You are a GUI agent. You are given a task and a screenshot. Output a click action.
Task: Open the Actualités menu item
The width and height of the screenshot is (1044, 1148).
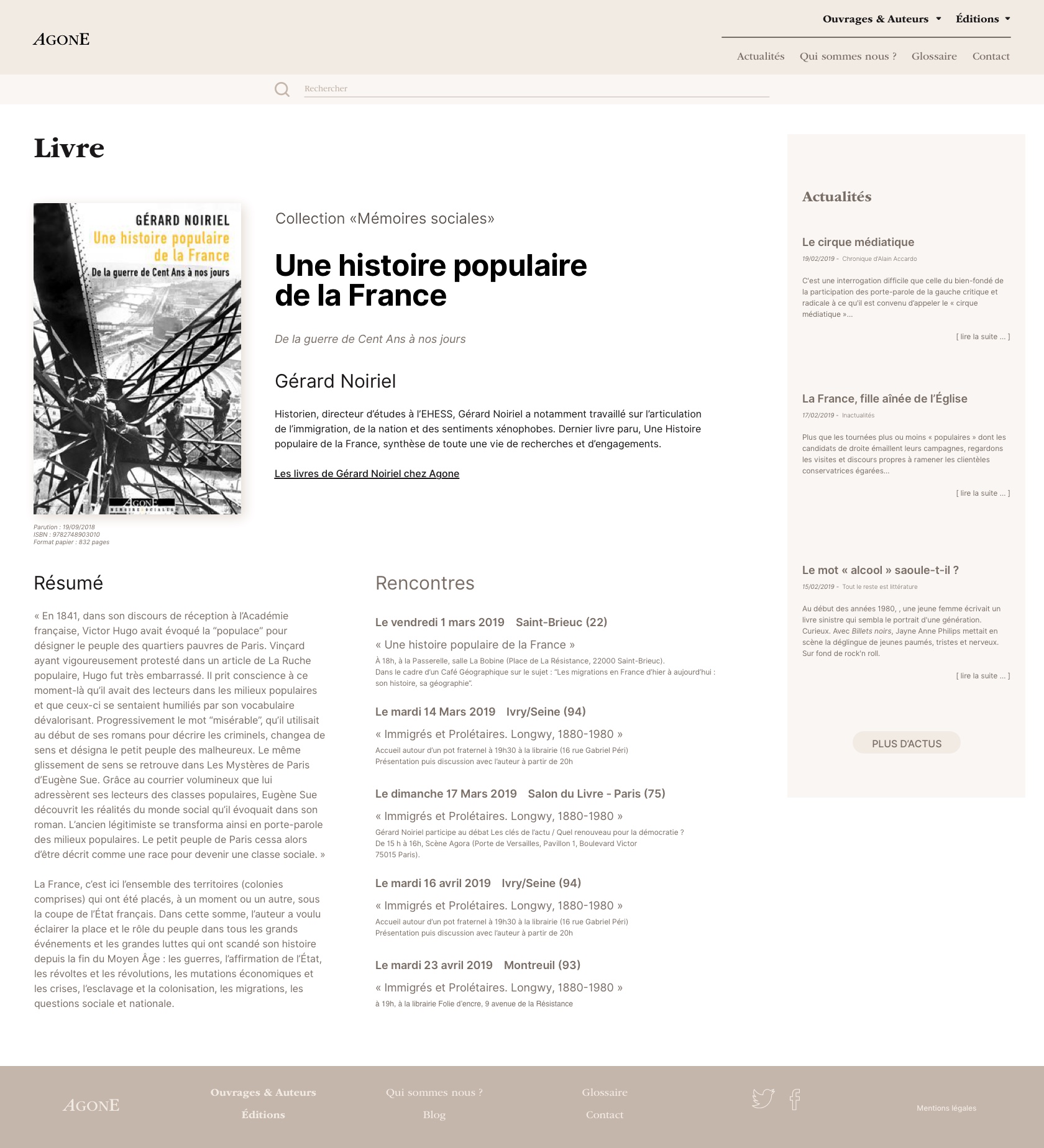click(760, 56)
